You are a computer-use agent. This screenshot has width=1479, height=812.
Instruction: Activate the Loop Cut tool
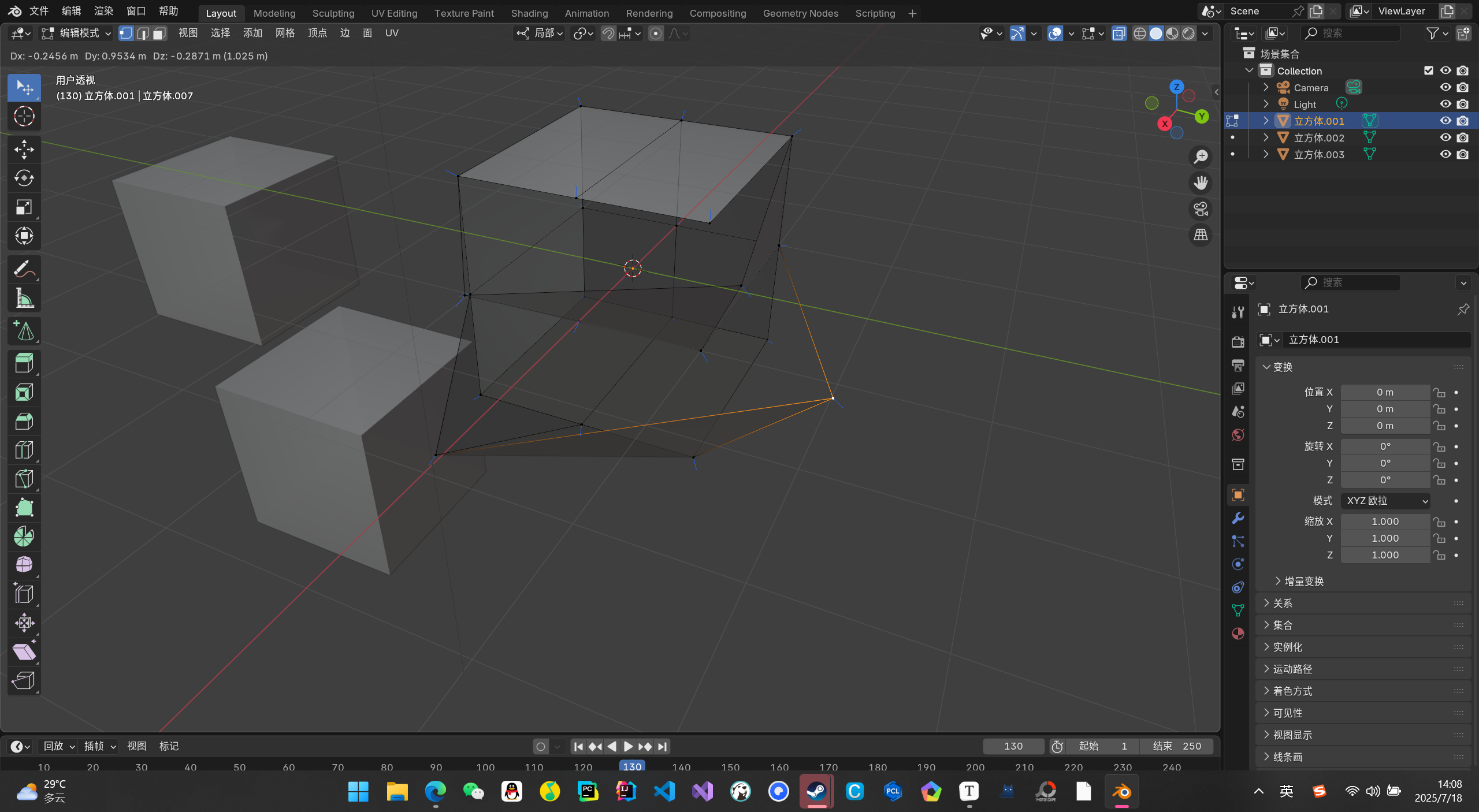(x=24, y=450)
